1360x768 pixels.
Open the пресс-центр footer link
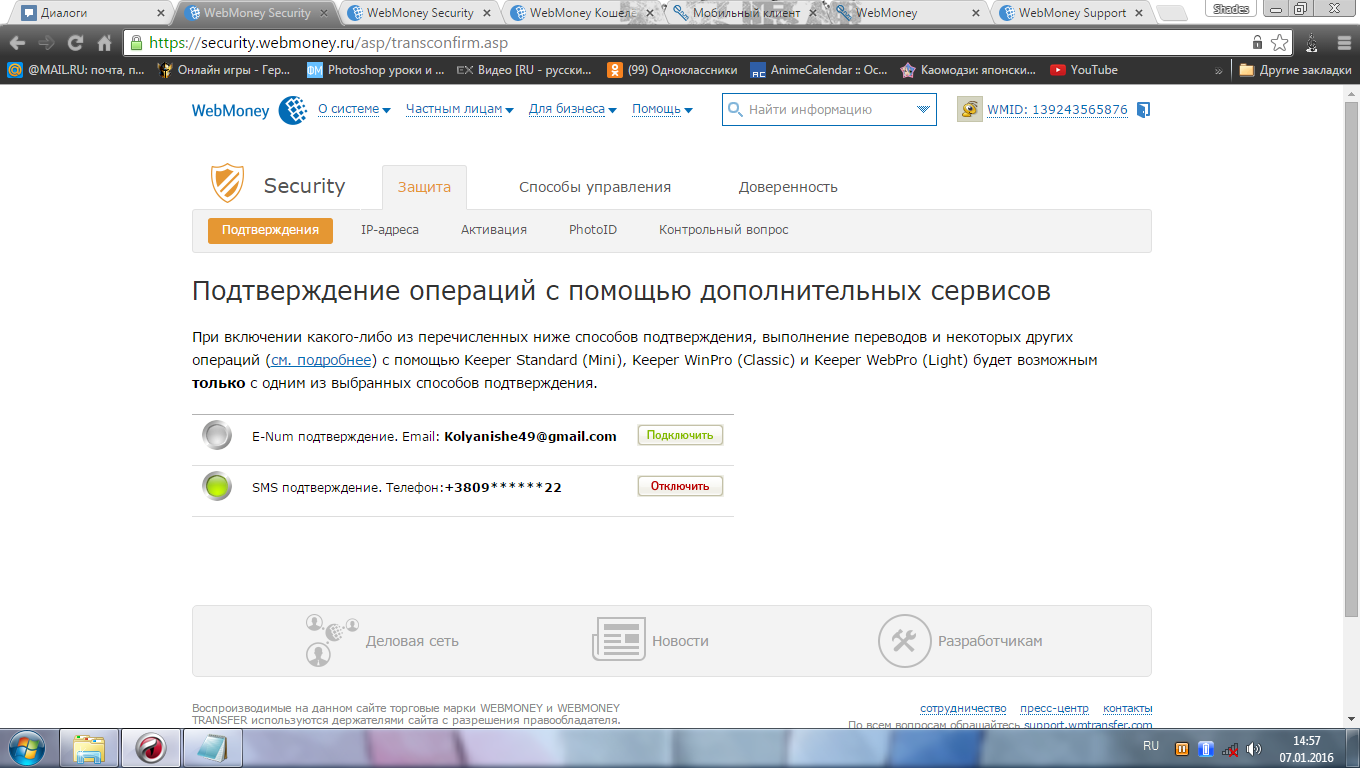[1054, 708]
